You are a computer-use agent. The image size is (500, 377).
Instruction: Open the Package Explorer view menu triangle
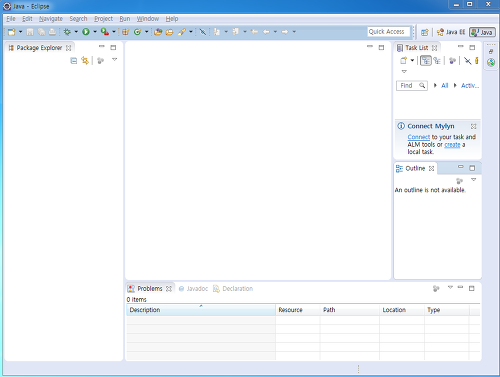(114, 60)
